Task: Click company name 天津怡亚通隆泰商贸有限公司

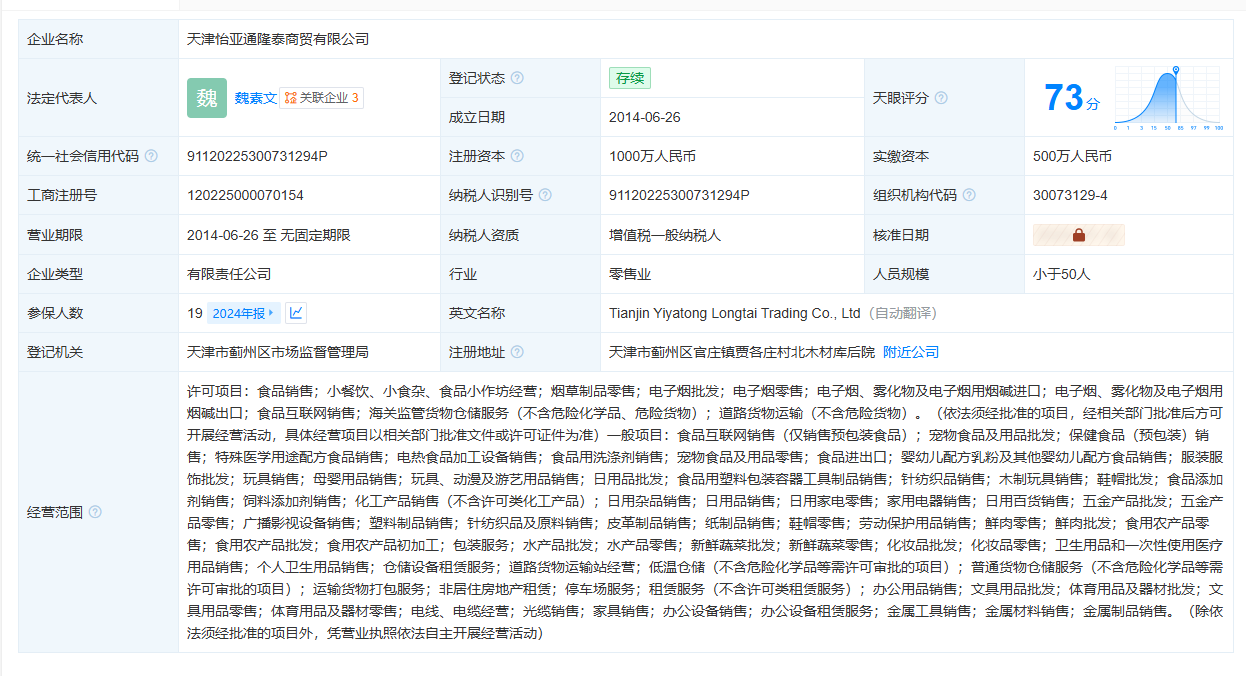Action: click(278, 39)
